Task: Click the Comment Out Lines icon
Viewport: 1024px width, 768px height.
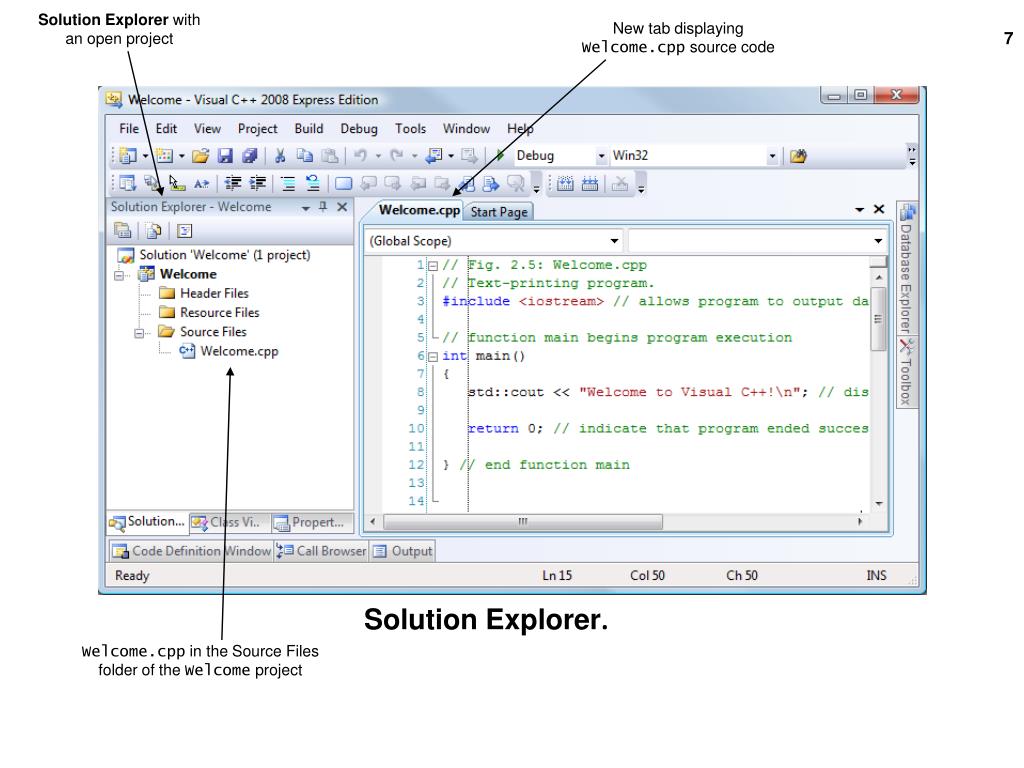Action: [288, 184]
